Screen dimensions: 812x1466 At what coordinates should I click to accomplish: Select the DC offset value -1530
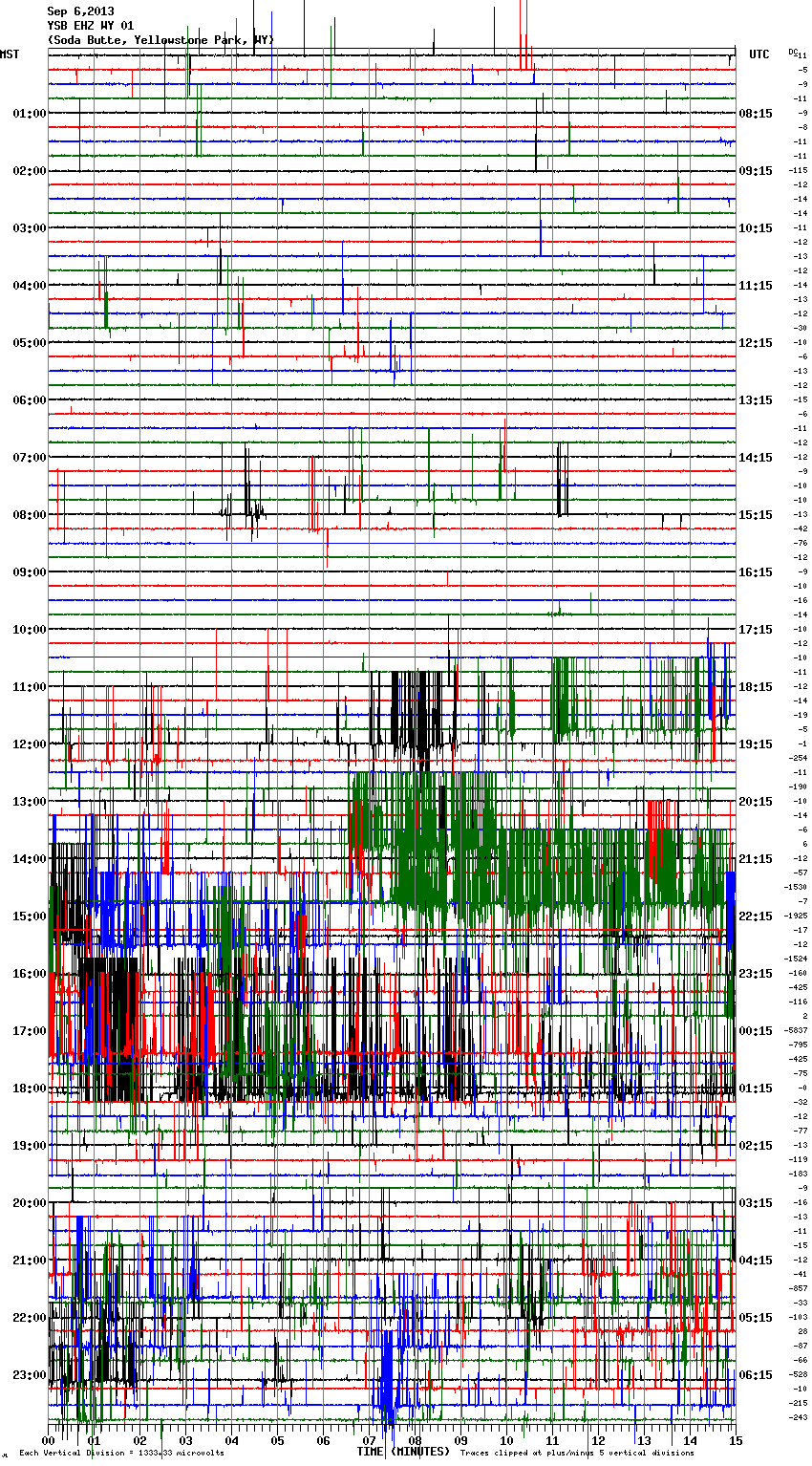point(797,887)
